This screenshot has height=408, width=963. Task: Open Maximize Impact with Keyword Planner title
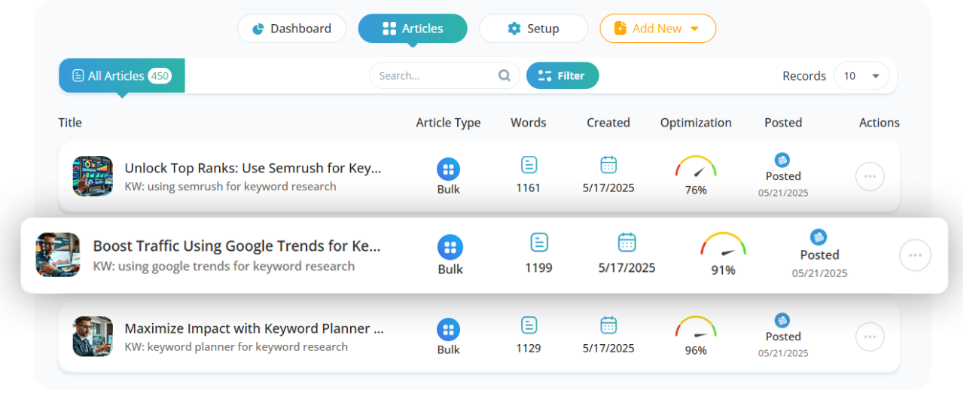pyautogui.click(x=254, y=329)
